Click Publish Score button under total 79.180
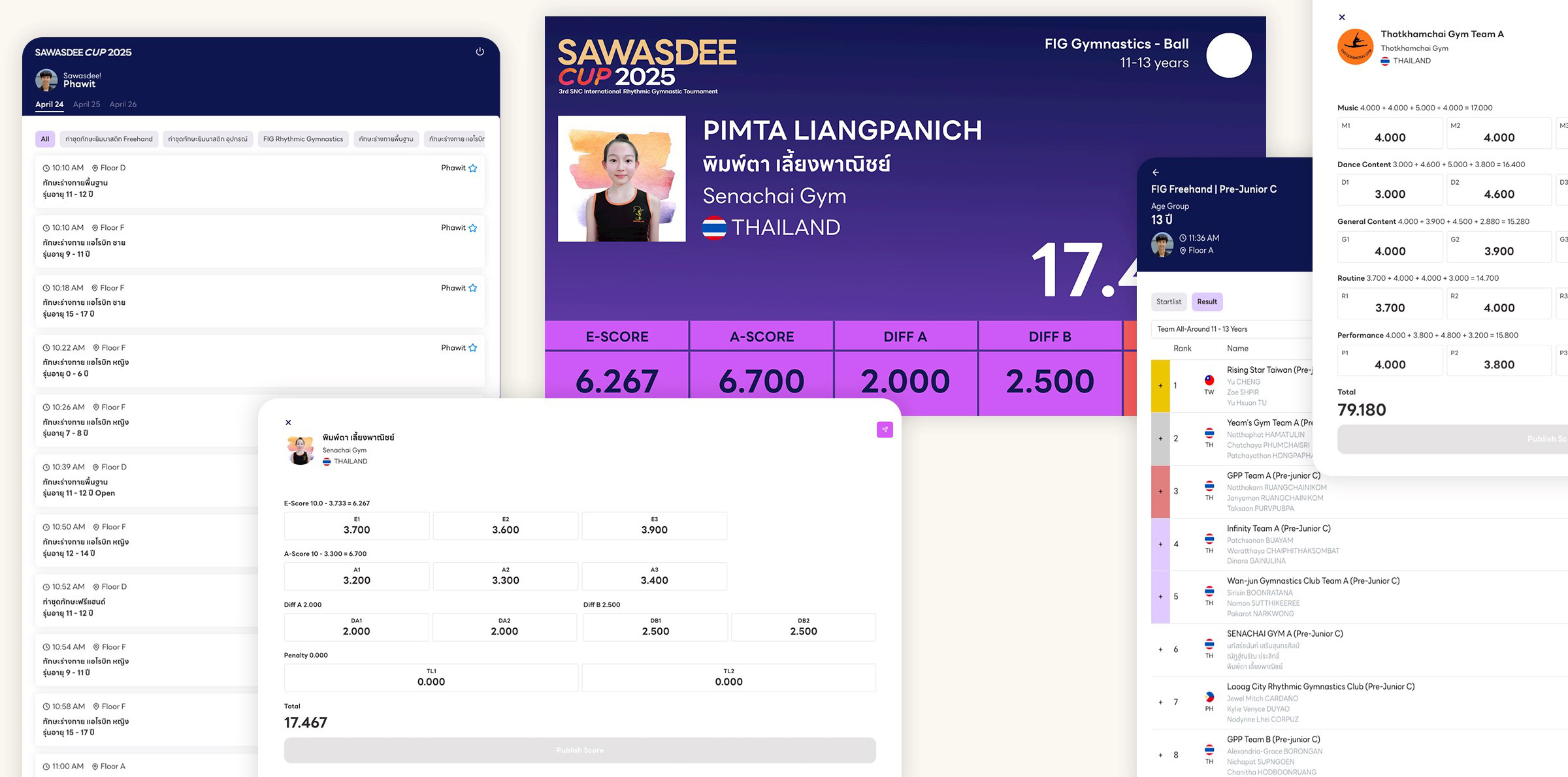Screen dimensions: 1568x777 pos(1452,439)
